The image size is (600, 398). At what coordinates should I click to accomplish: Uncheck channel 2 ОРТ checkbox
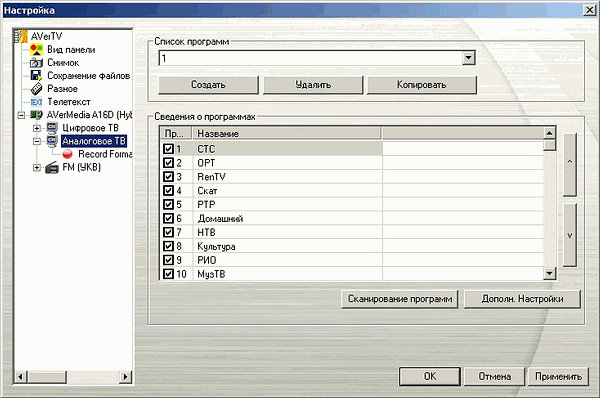pos(168,163)
